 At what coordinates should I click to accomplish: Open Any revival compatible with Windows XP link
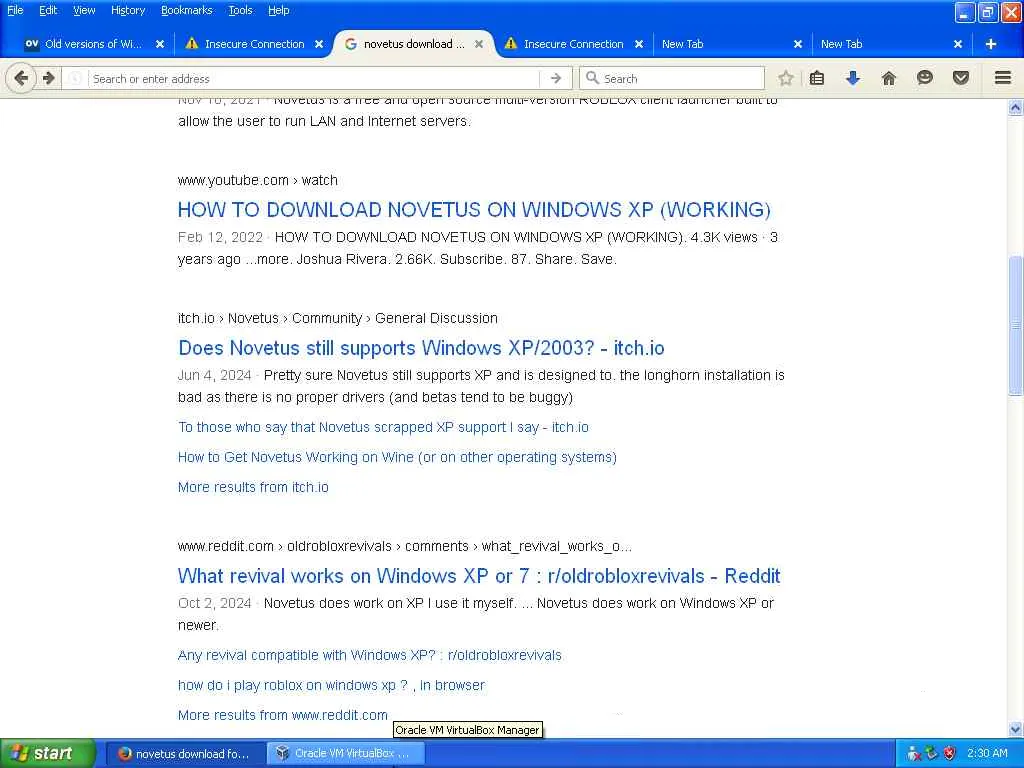point(370,655)
